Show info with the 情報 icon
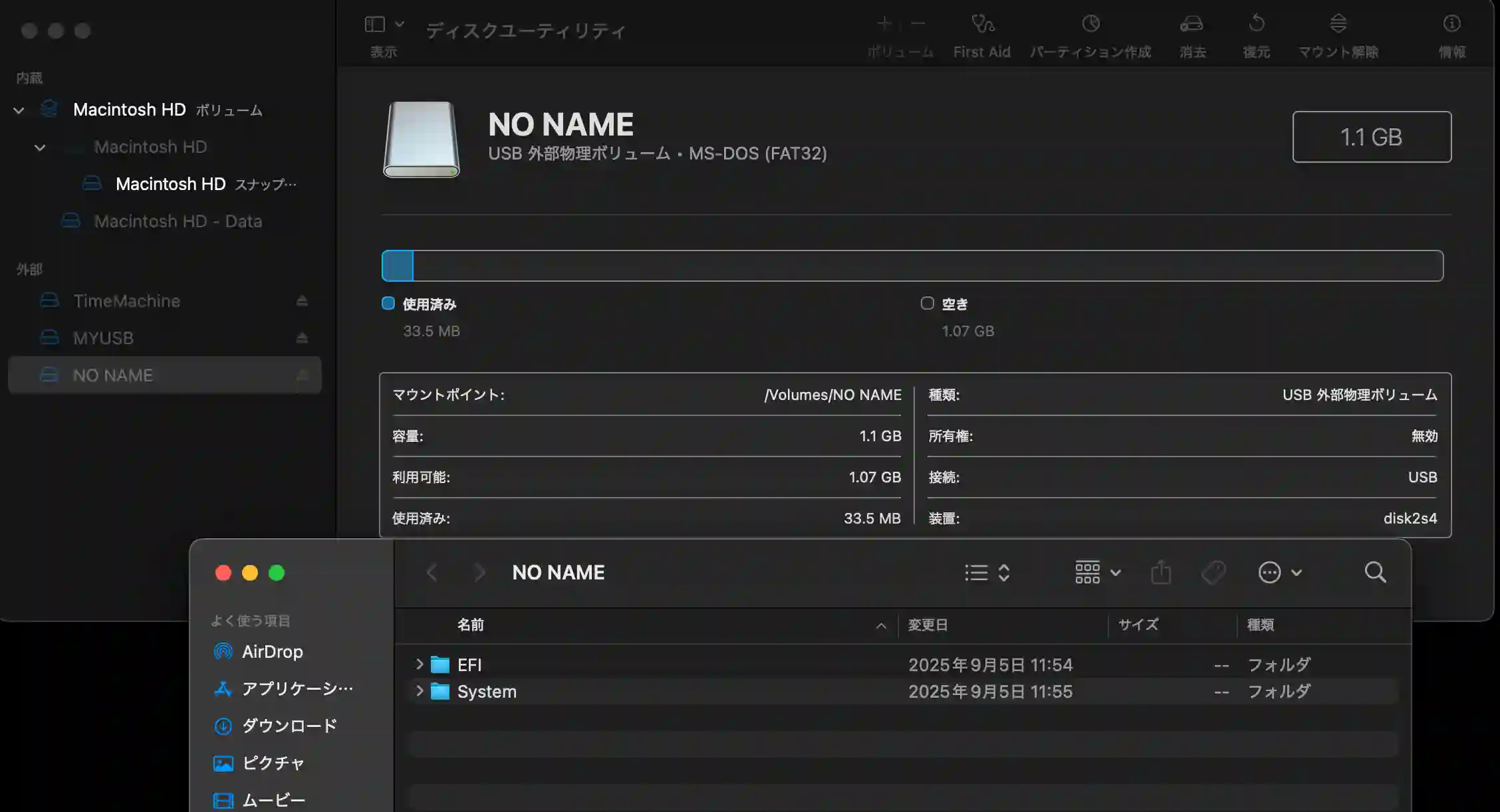This screenshot has height=812, width=1500. (1451, 24)
